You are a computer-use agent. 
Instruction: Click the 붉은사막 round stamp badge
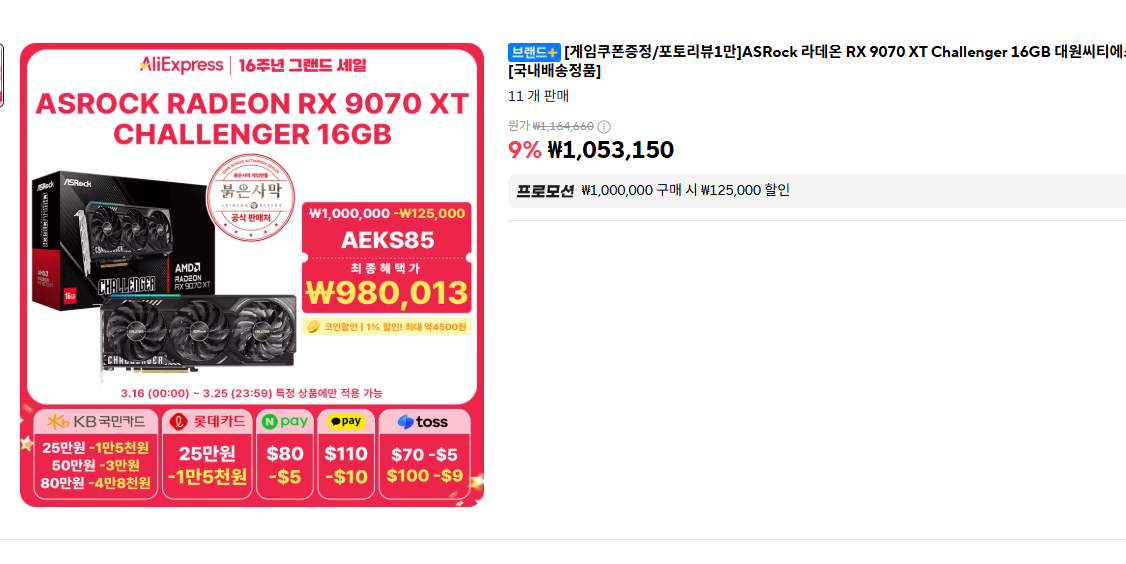click(251, 198)
